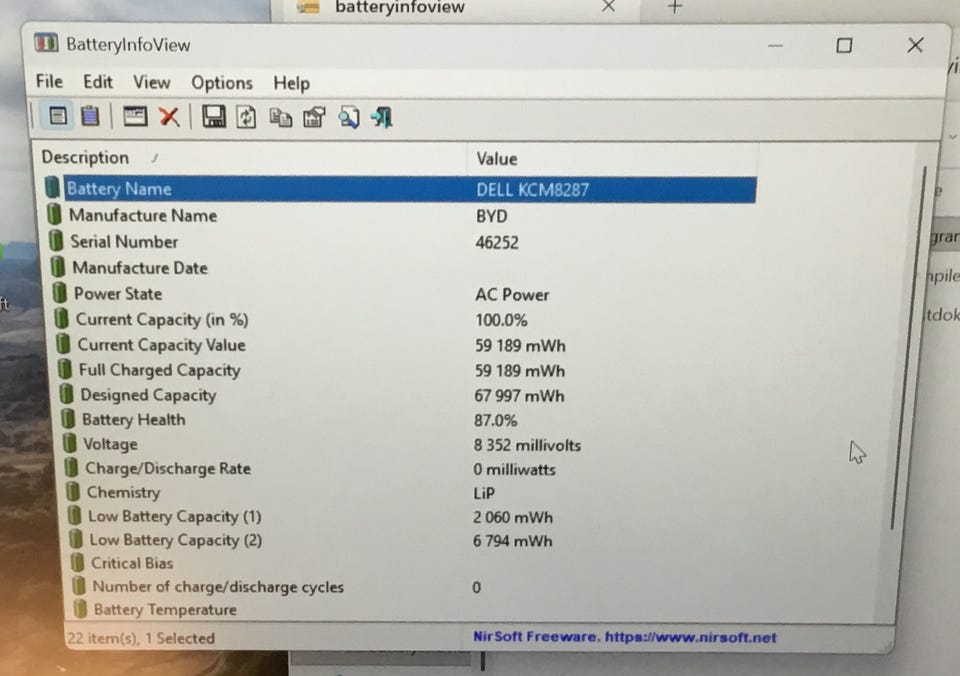Click the 0 milliwatts value

click(x=514, y=470)
